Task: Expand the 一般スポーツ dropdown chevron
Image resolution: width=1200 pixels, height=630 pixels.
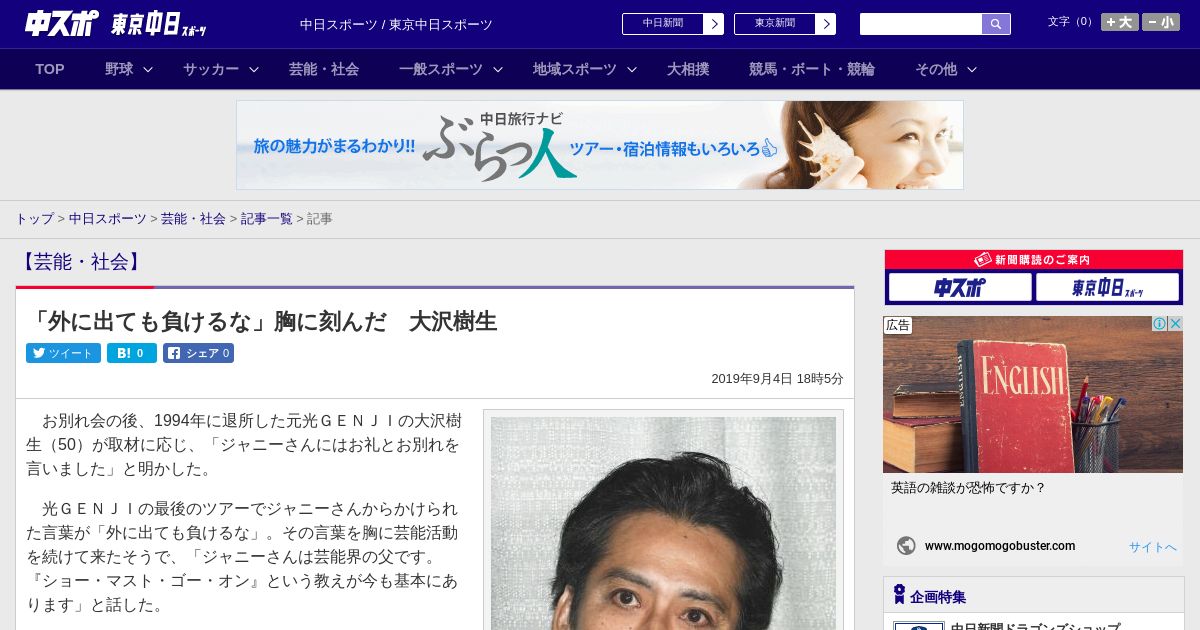Action: (498, 69)
